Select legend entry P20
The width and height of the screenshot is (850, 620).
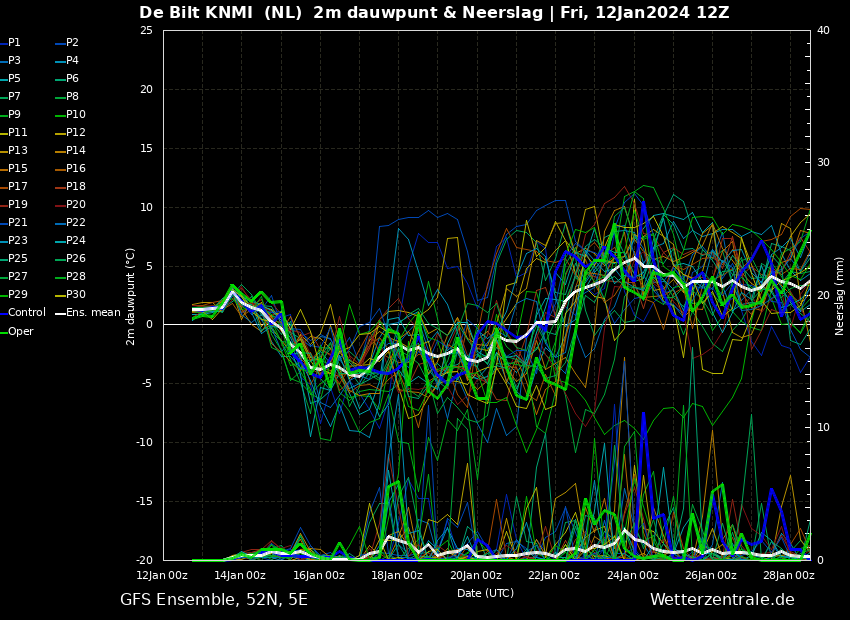coord(70,204)
